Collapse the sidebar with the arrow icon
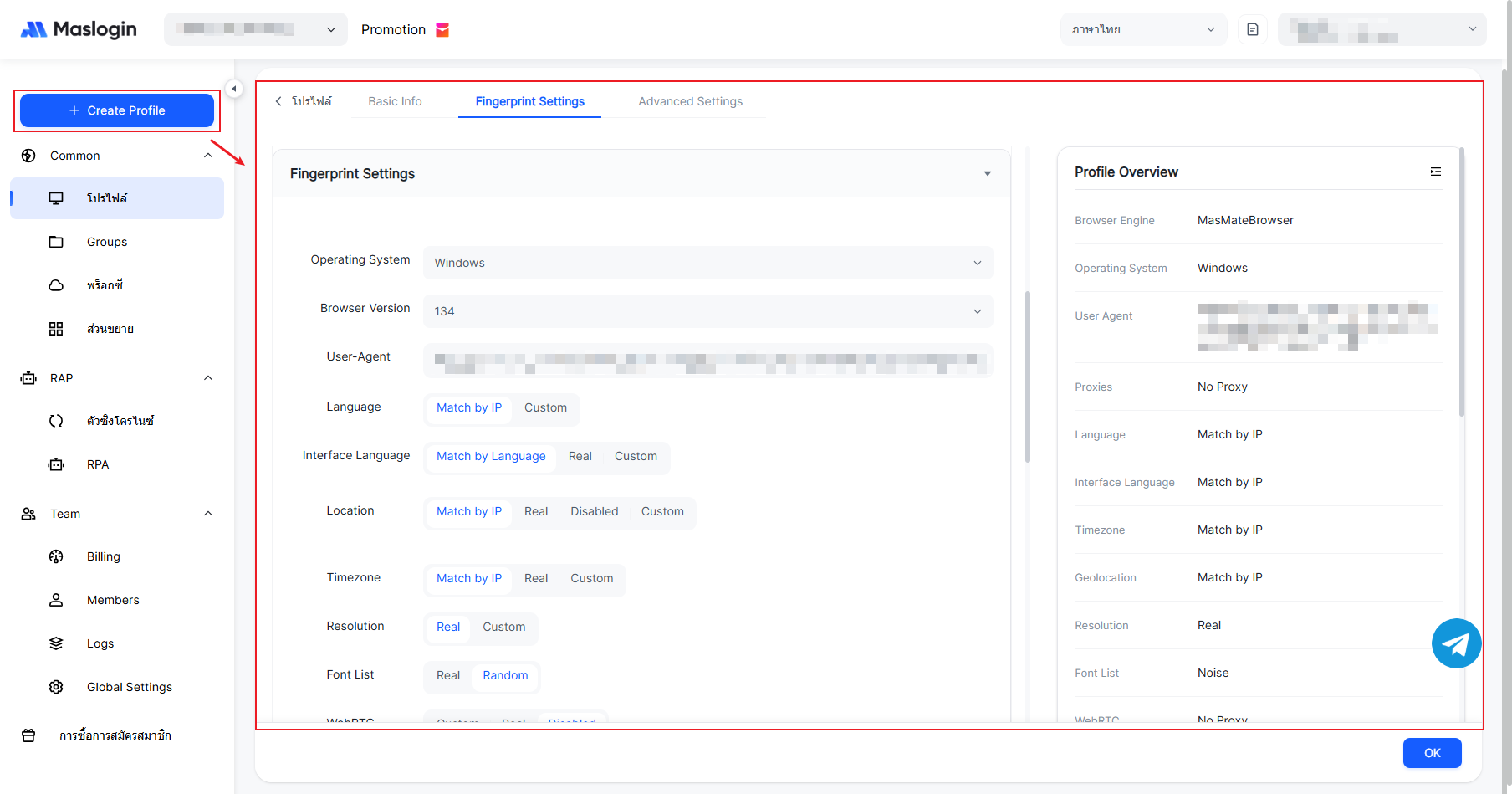1512x794 pixels. [234, 89]
